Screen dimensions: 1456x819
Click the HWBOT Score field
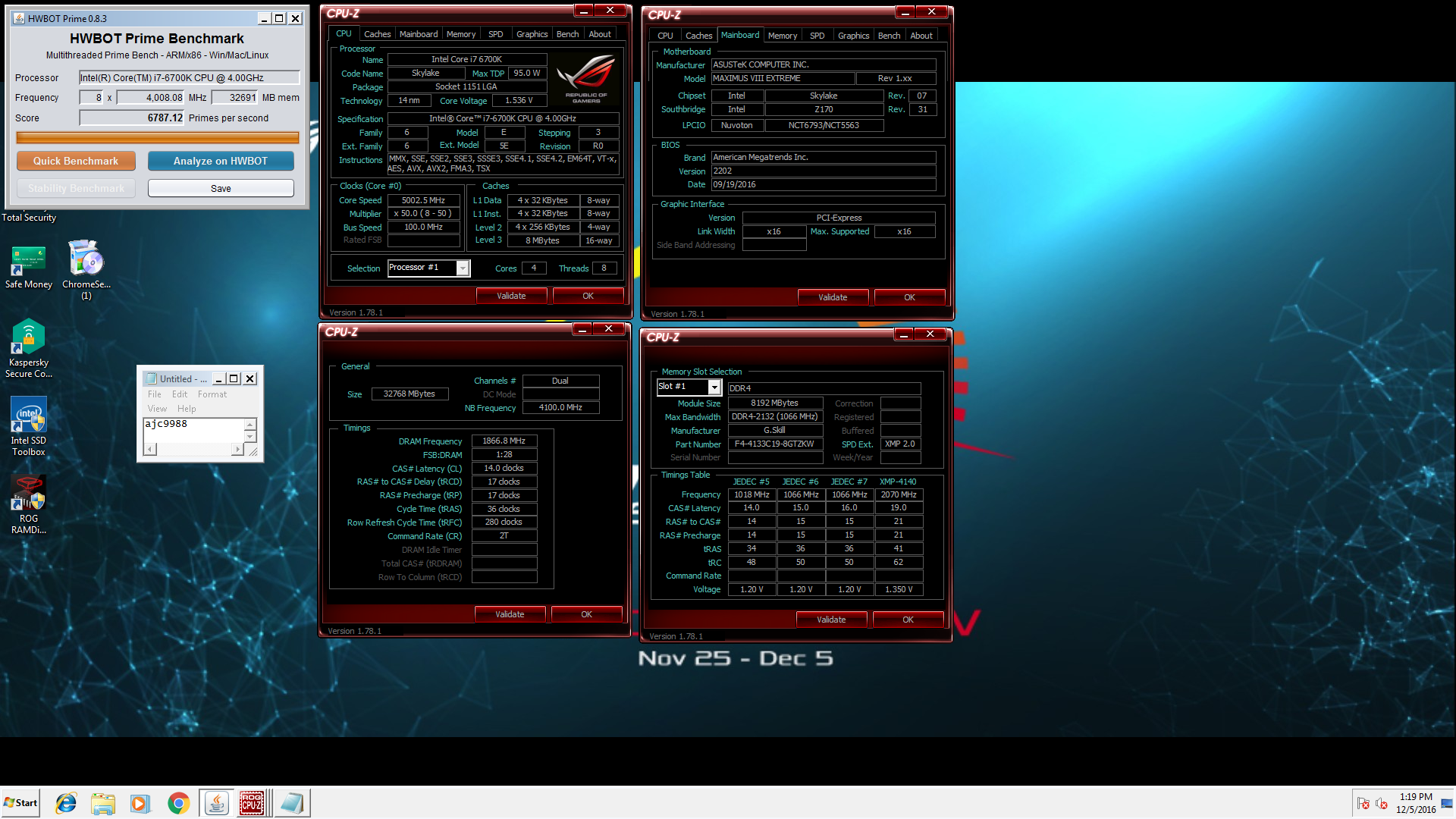pyautogui.click(x=132, y=118)
